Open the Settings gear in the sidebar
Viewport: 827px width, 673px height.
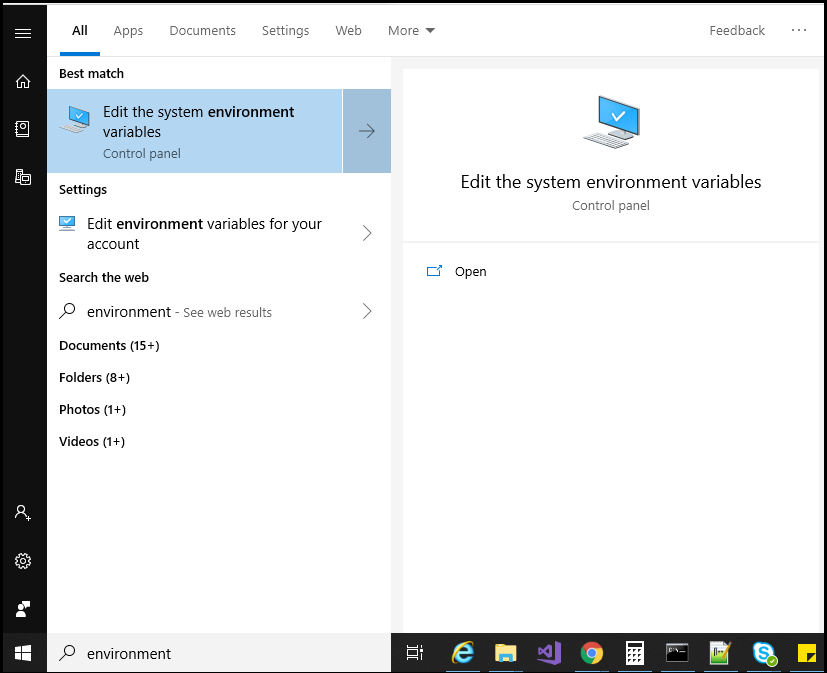(23, 561)
